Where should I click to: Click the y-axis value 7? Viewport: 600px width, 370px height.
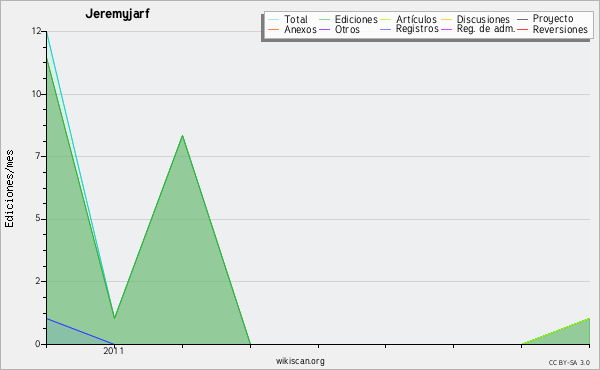point(38,156)
